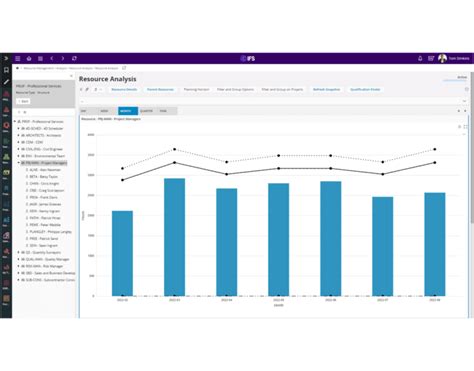Screen dimensions: 474x371
Task: Select the Week period tab
Action: click(x=105, y=111)
